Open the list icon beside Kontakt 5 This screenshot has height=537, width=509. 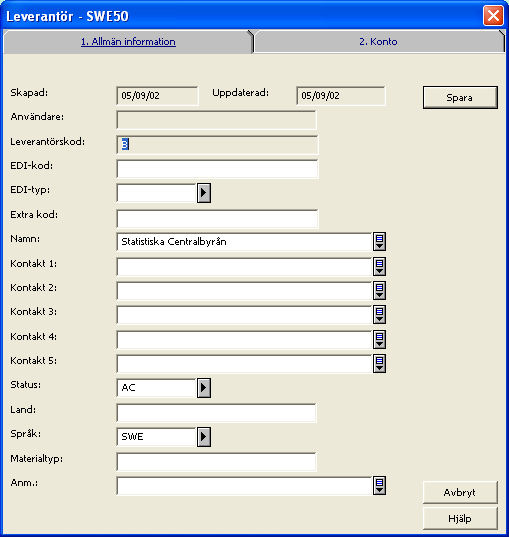(x=379, y=363)
